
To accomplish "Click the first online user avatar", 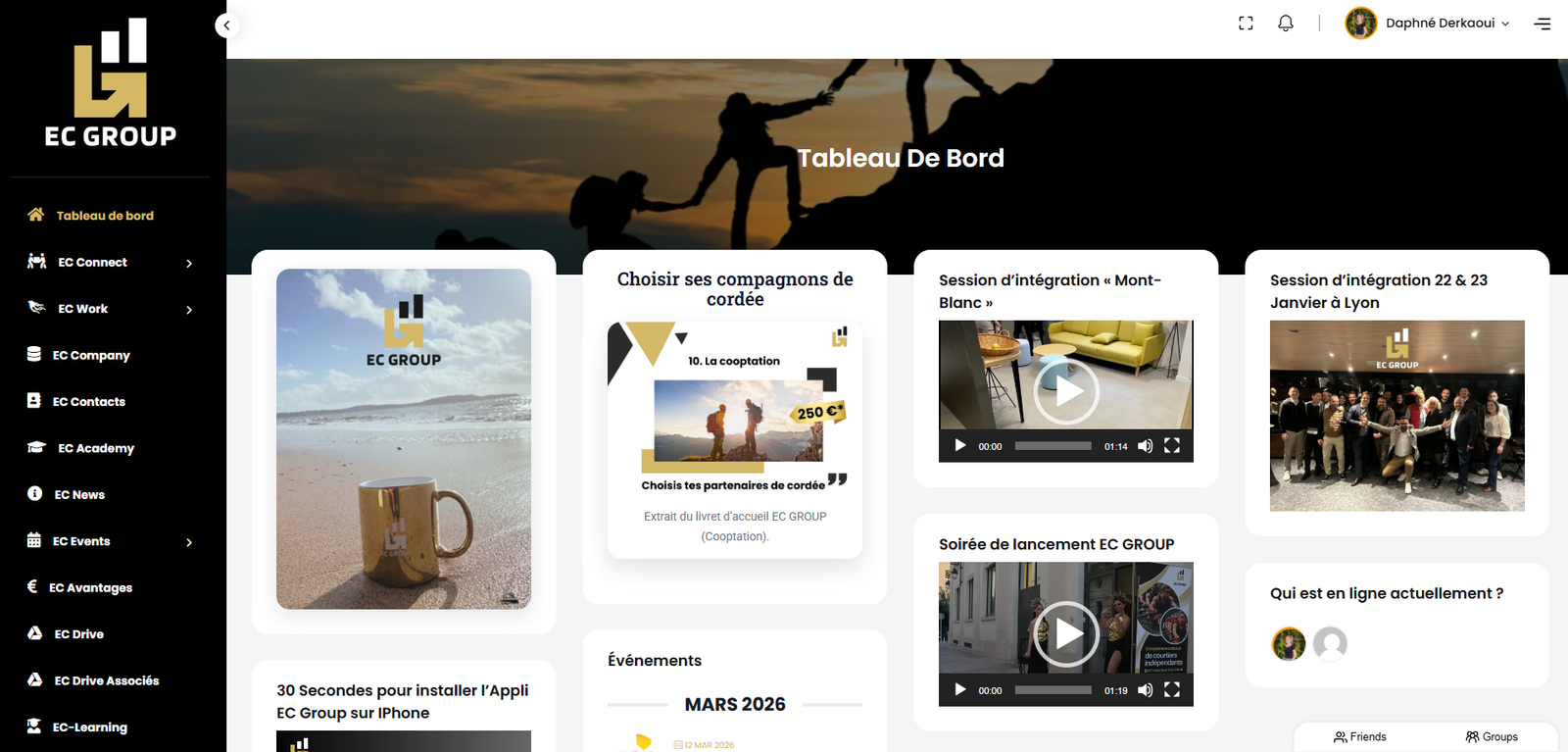I will (1289, 644).
